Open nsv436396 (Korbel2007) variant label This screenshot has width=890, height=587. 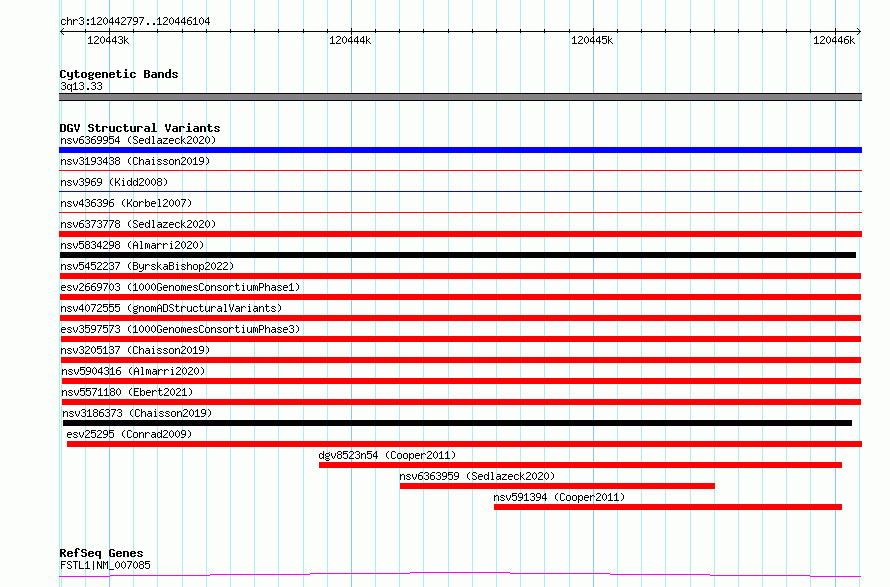coord(126,203)
